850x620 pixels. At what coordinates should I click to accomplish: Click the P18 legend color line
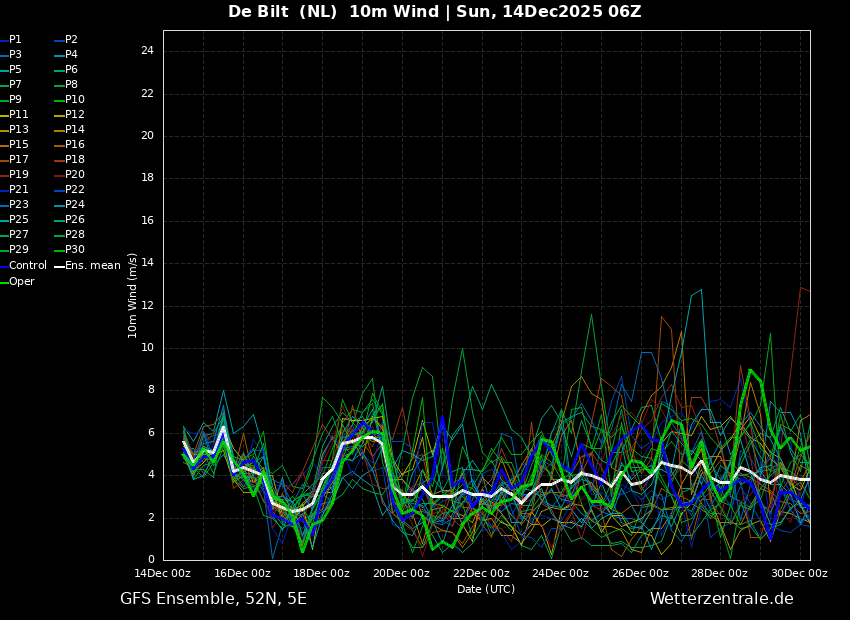click(x=59, y=160)
